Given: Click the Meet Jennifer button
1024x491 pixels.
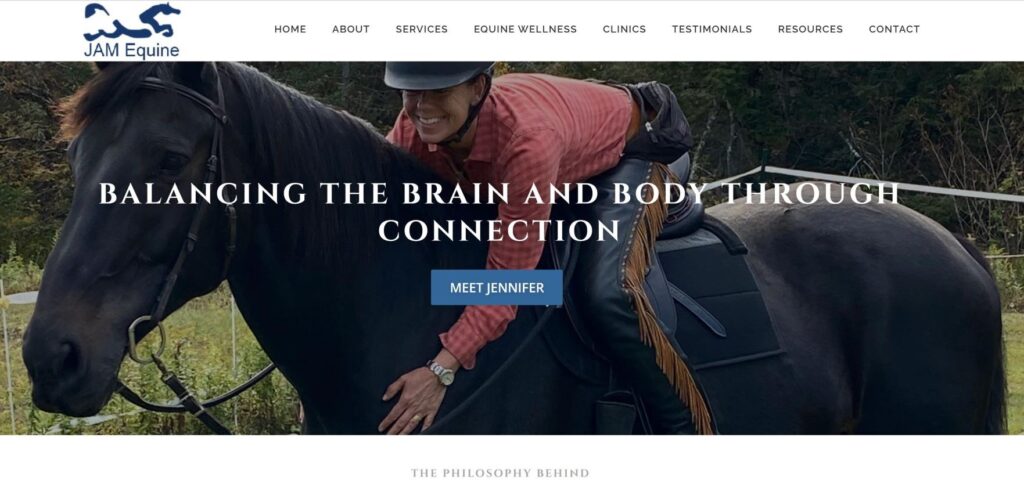Looking at the screenshot, I should click(x=497, y=287).
